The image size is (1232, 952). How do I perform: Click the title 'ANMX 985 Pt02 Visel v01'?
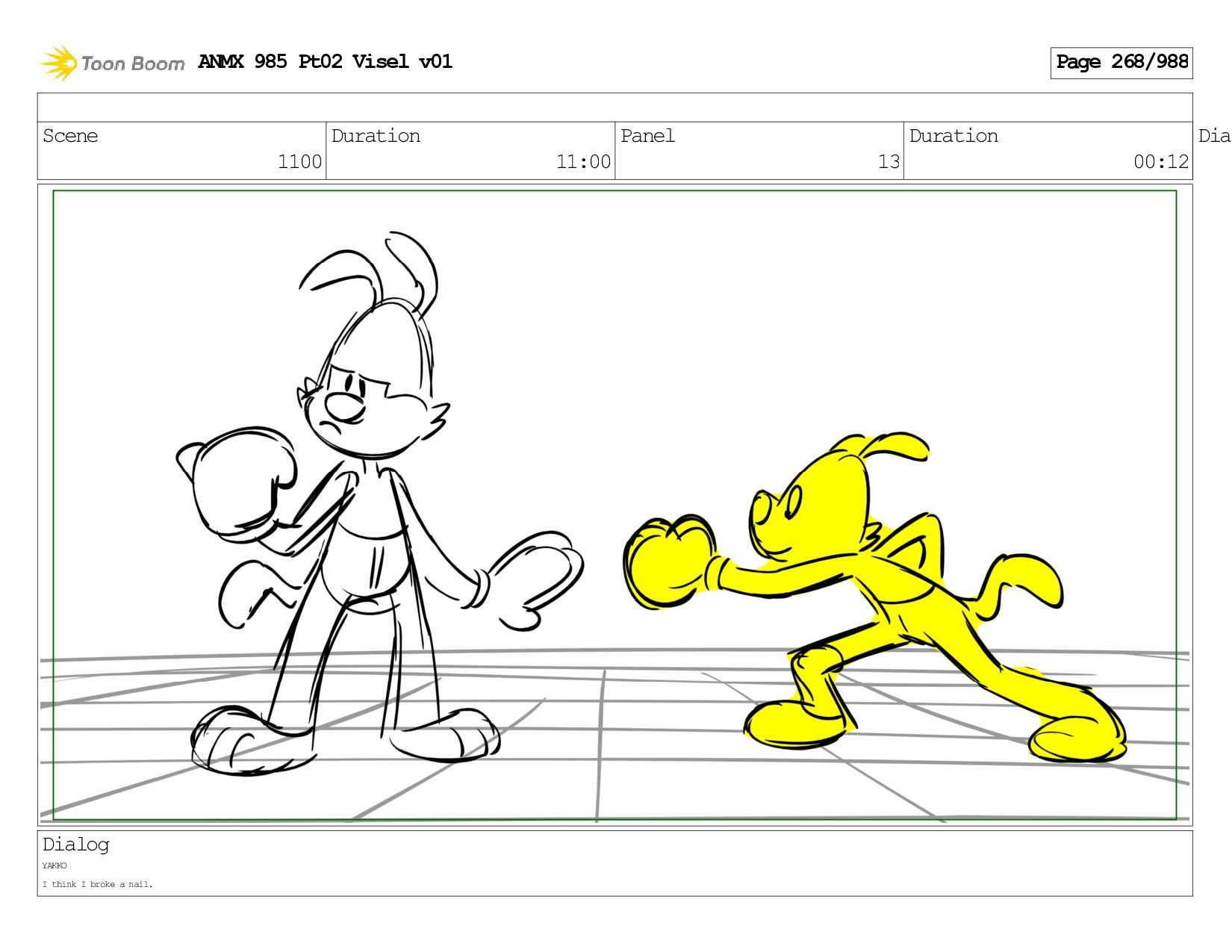point(325,61)
